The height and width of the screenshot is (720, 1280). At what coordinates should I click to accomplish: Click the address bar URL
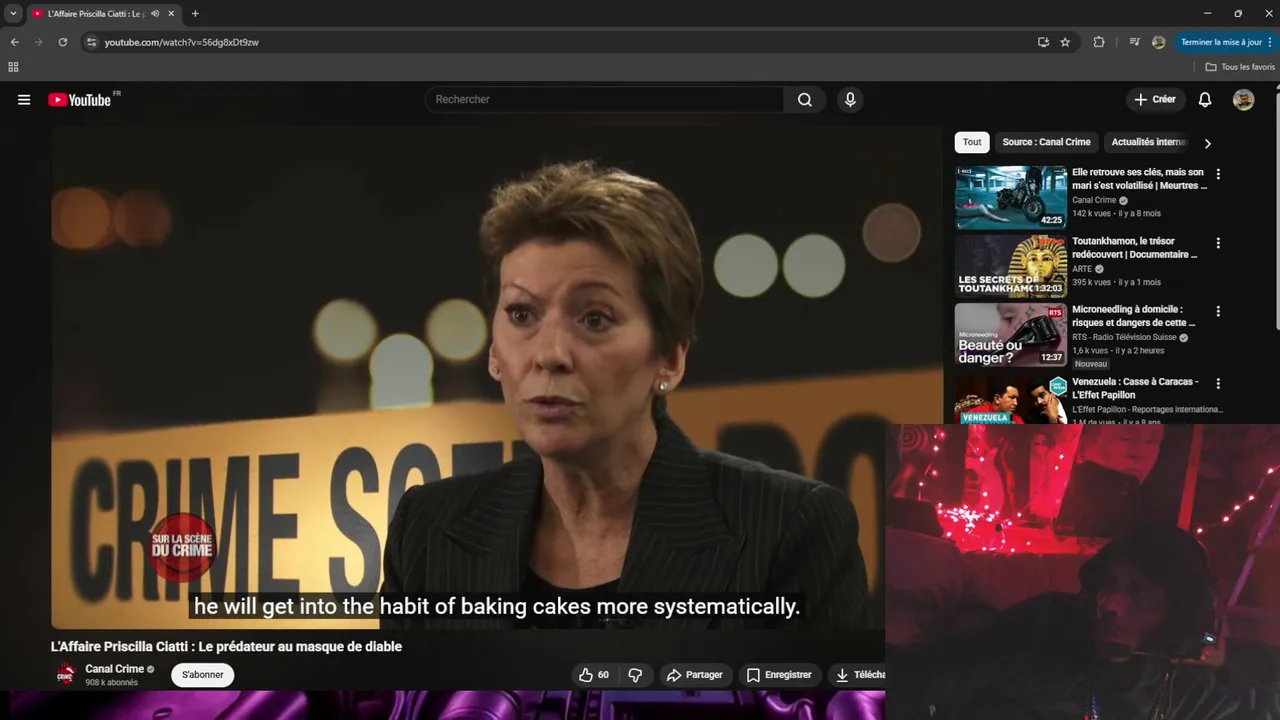click(181, 42)
